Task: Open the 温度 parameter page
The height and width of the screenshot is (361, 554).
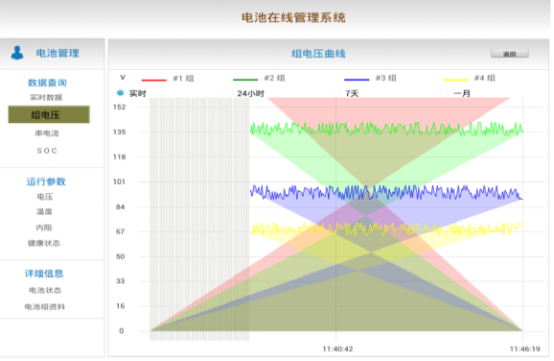Action: point(45,212)
